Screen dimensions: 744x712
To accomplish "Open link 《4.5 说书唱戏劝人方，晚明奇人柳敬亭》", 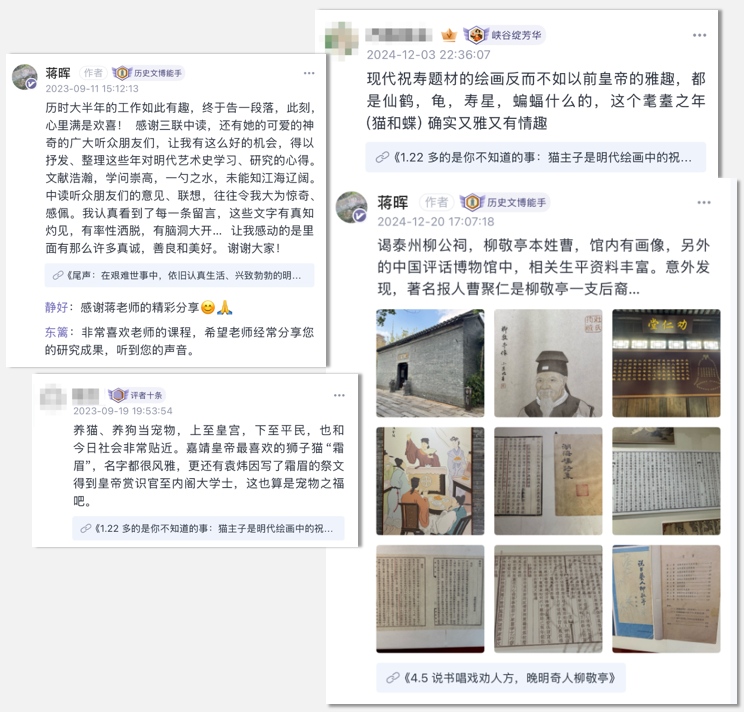I will (501, 678).
